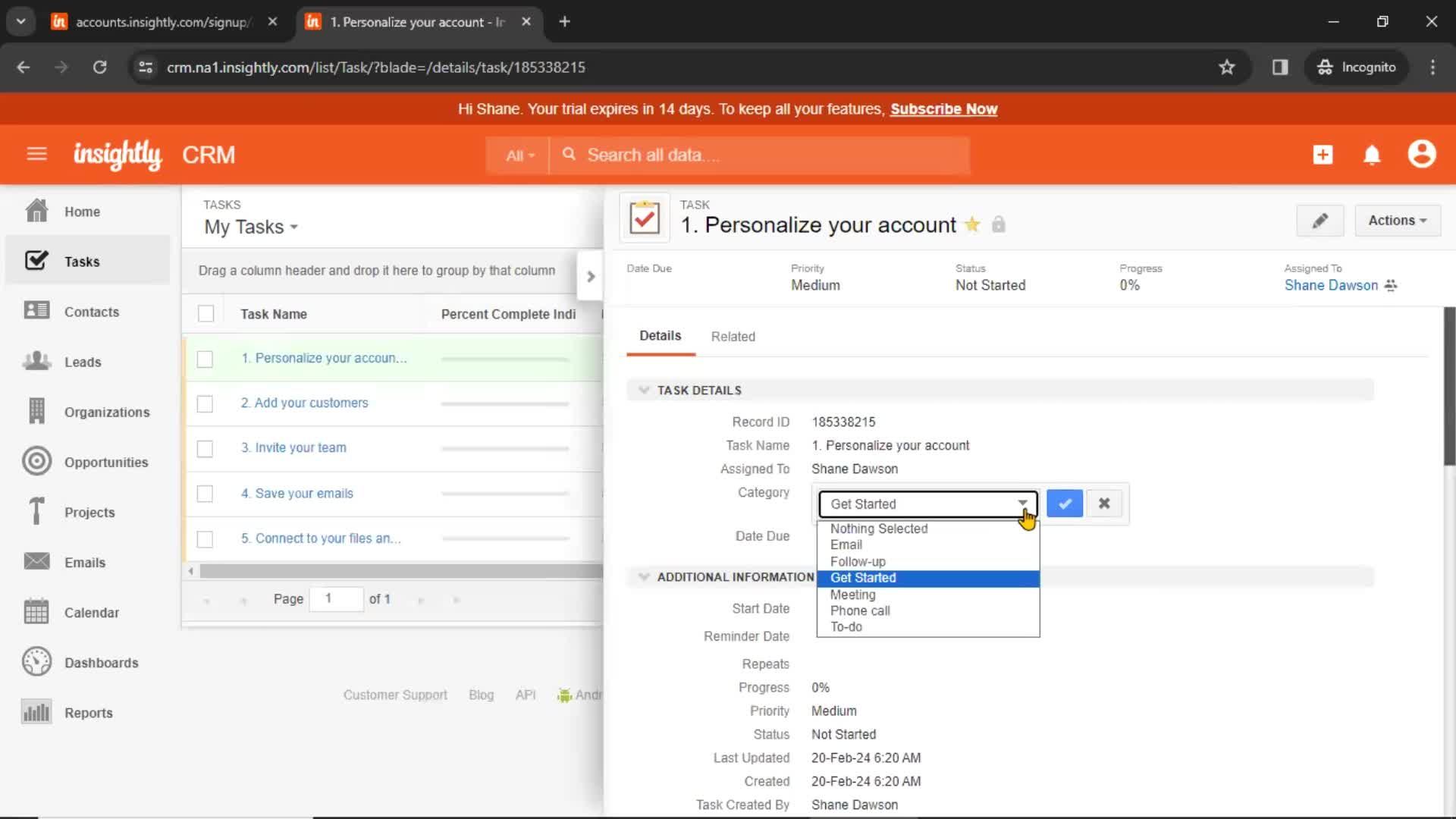
Task: Open the Dashboards section
Action: [100, 662]
